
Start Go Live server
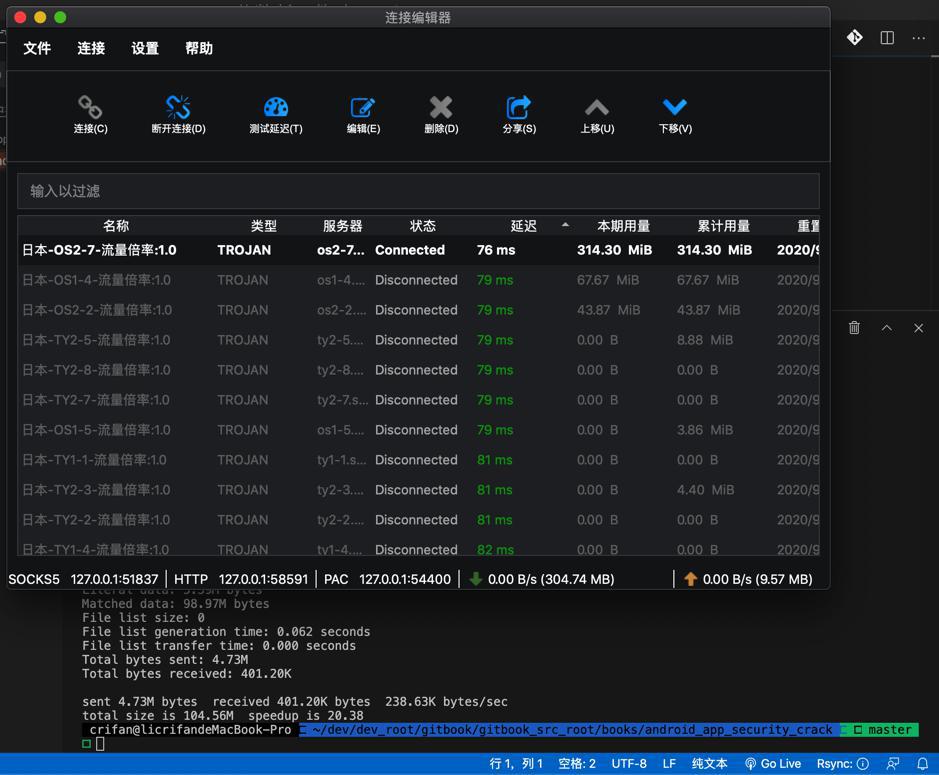click(773, 764)
